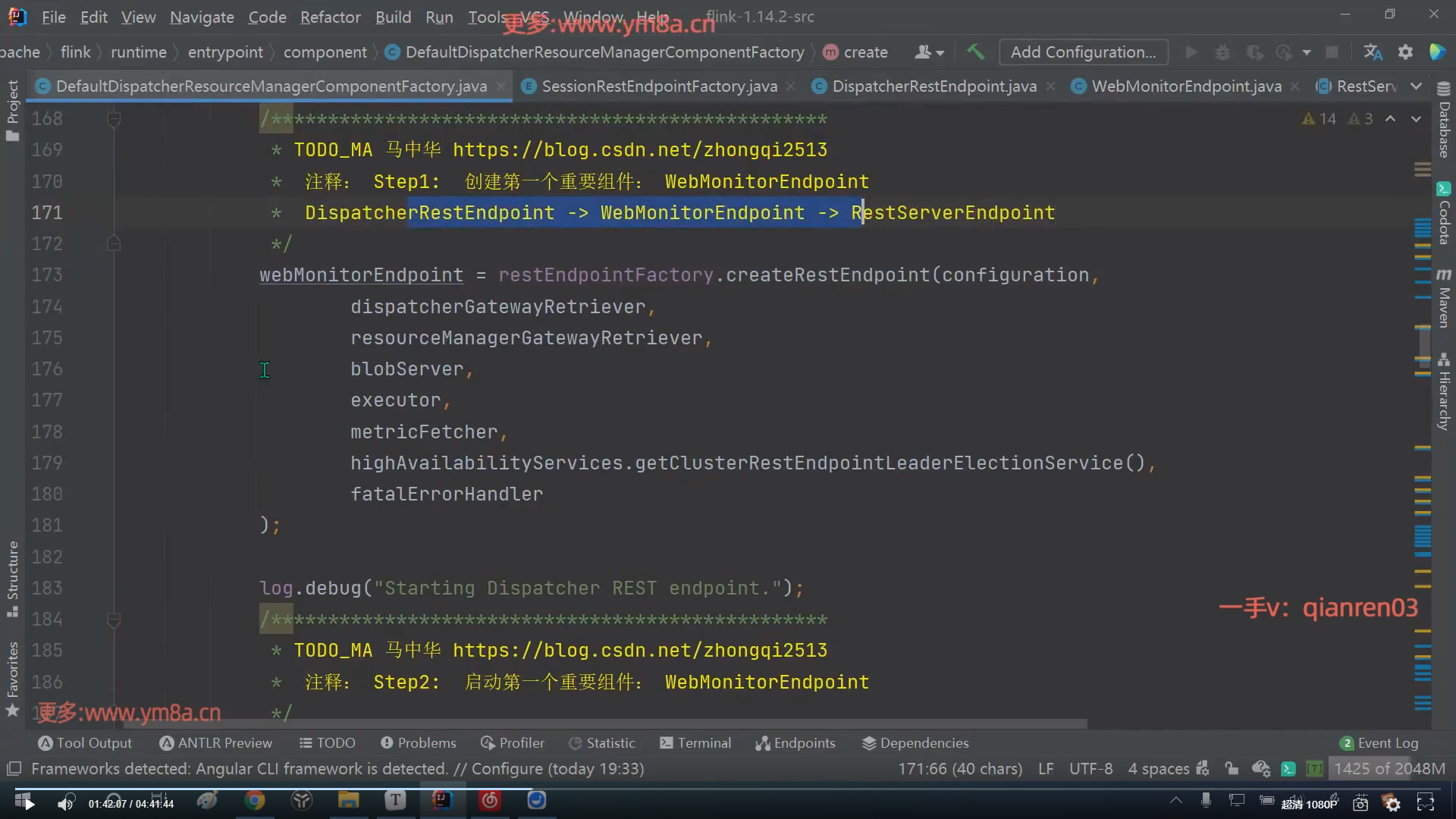The width and height of the screenshot is (1456, 819).
Task: Mute the video player volume
Action: [65, 804]
